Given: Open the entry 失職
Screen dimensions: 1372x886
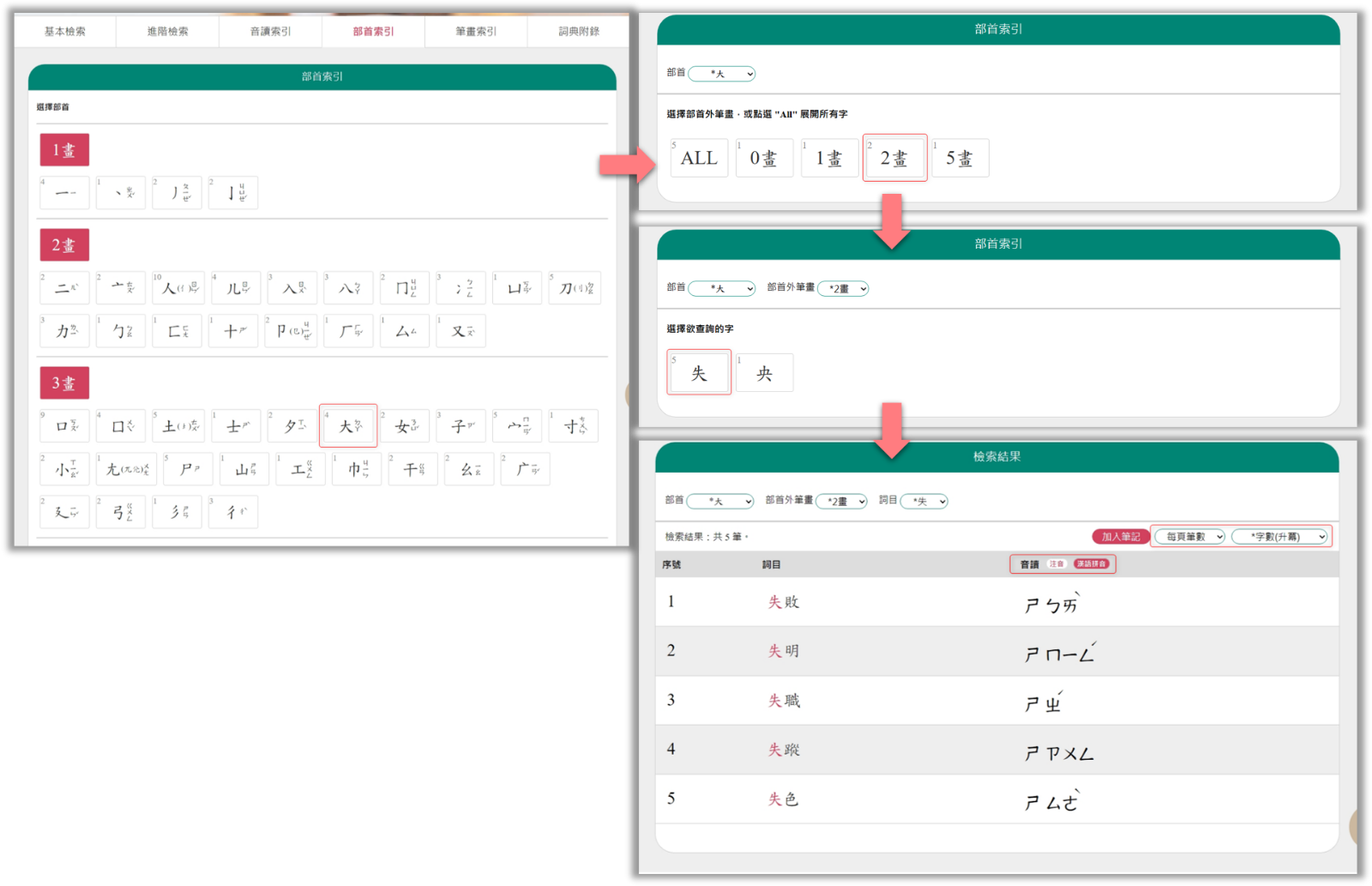Looking at the screenshot, I should tap(784, 701).
